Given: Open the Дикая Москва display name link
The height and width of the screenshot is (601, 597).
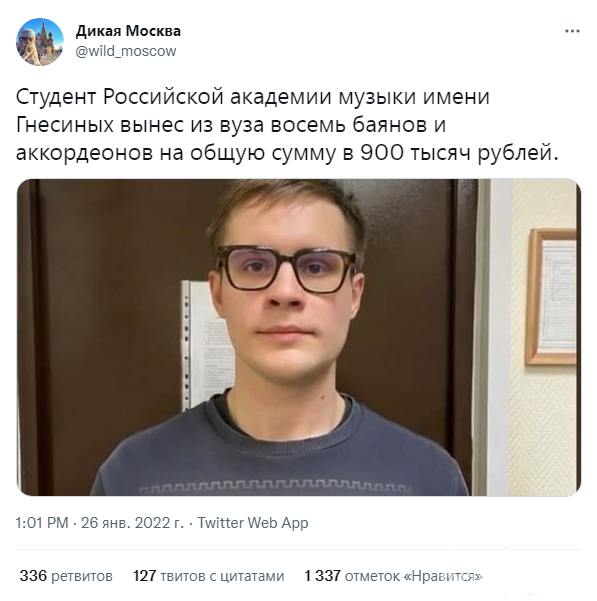Looking at the screenshot, I should coord(128,31).
